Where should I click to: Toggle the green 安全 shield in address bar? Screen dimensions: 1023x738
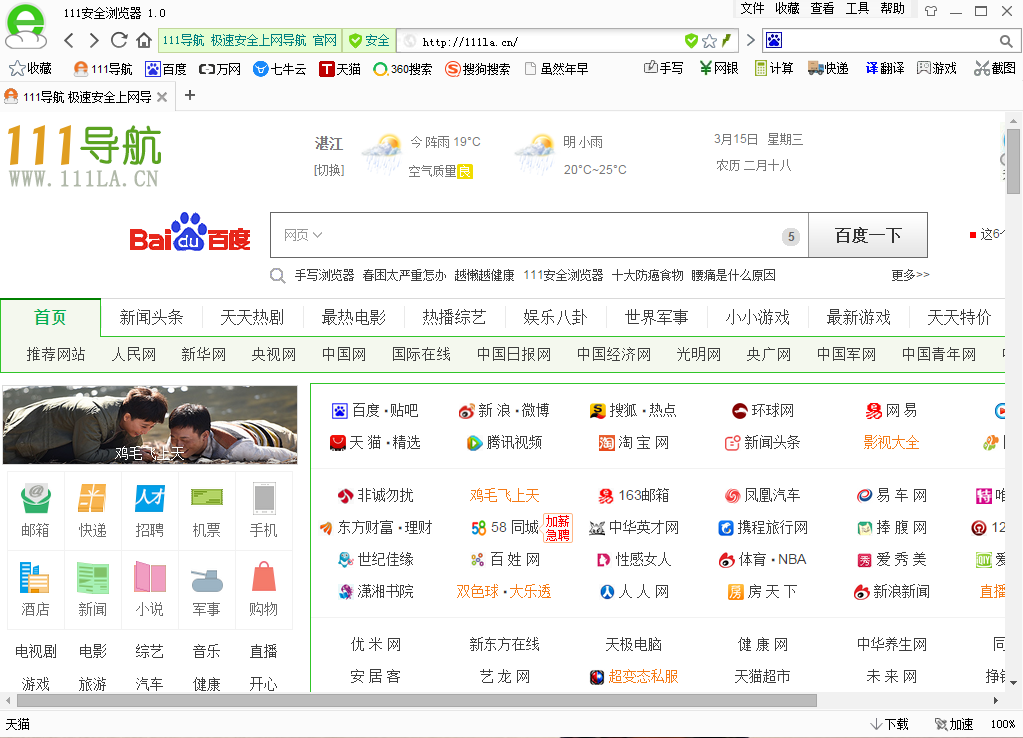368,40
